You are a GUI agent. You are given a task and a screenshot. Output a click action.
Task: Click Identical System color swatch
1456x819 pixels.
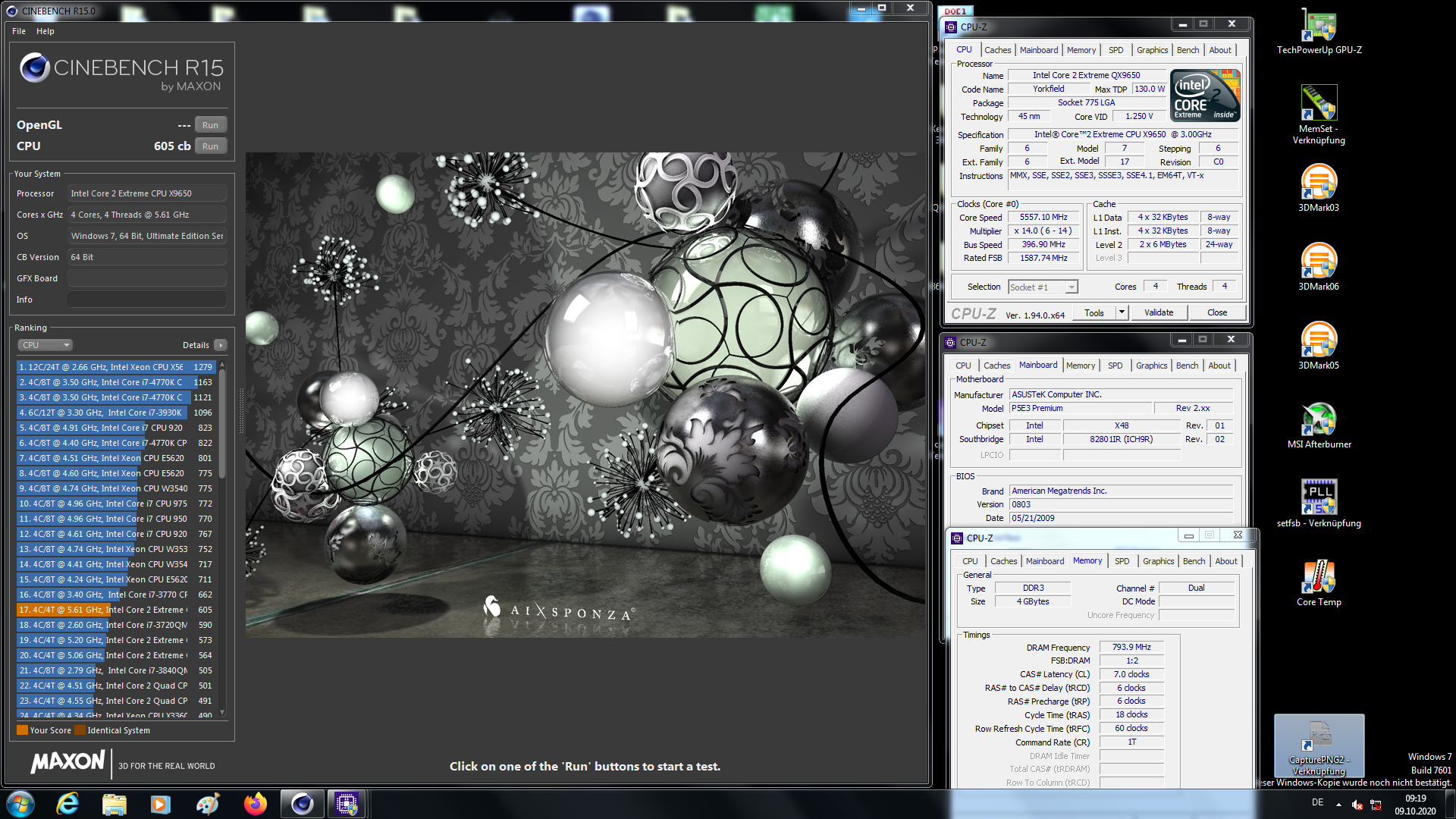80,730
